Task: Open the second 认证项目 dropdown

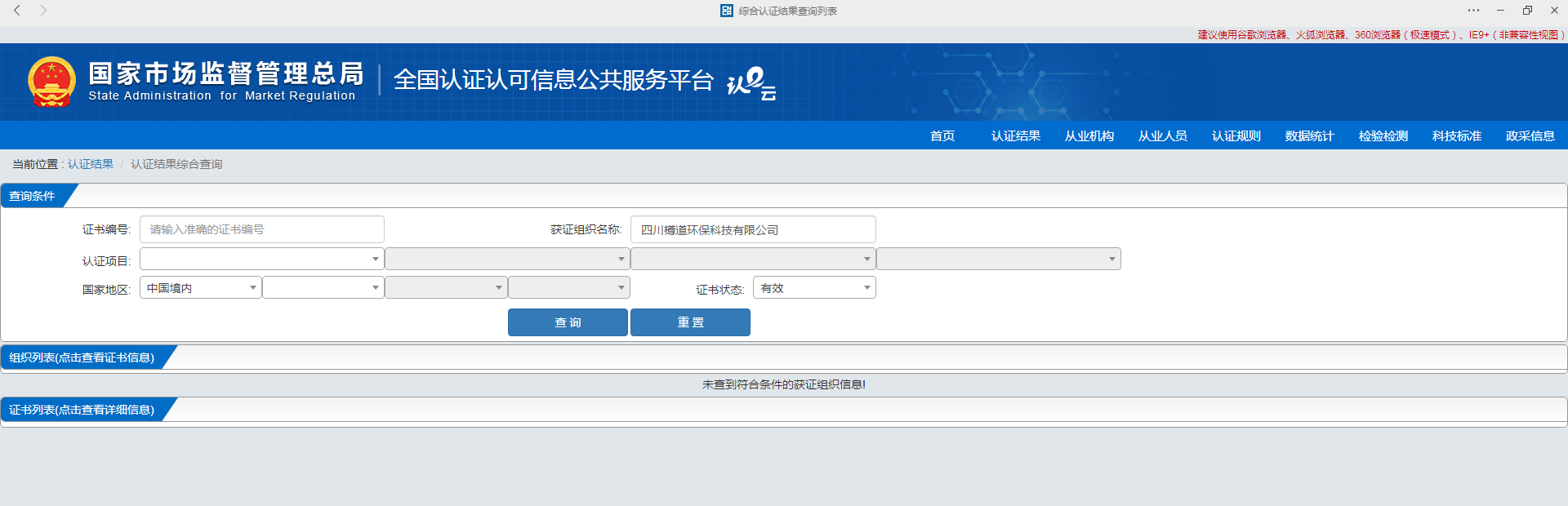Action: click(507, 259)
